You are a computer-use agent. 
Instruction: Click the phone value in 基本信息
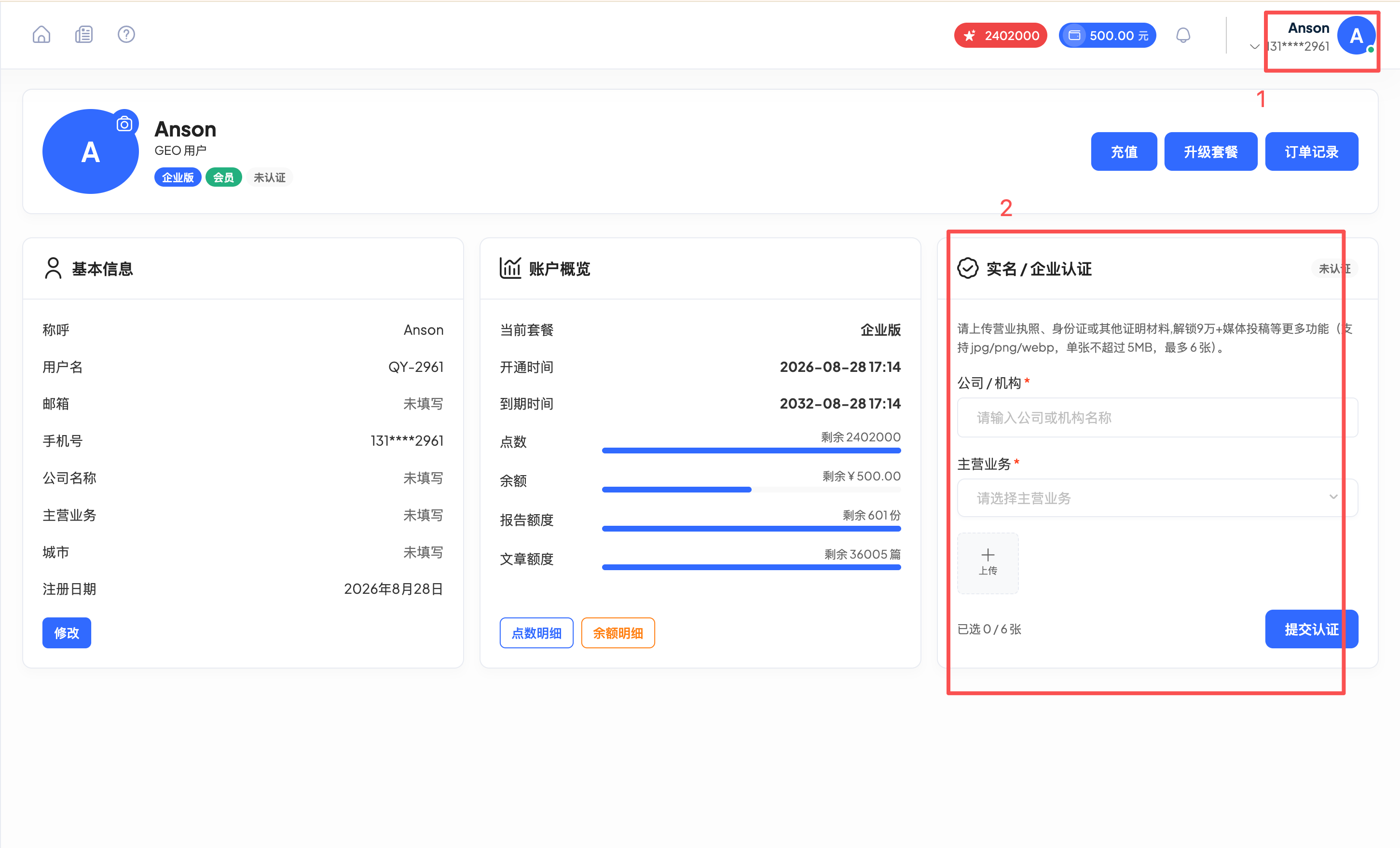pyautogui.click(x=407, y=441)
